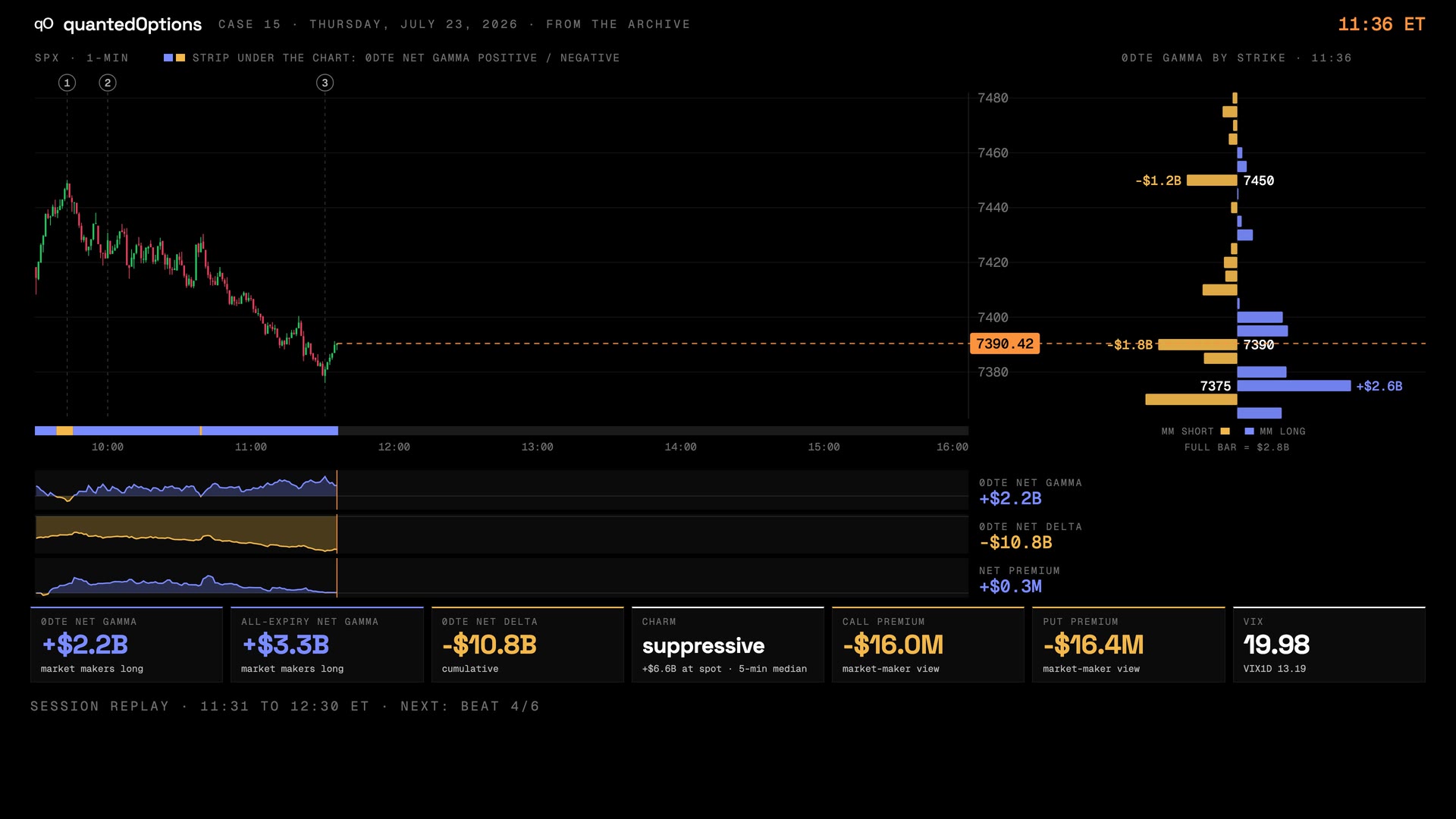This screenshot has width=1456, height=819.
Task: Click the blue positive gamma legend swatch
Action: pos(168,58)
